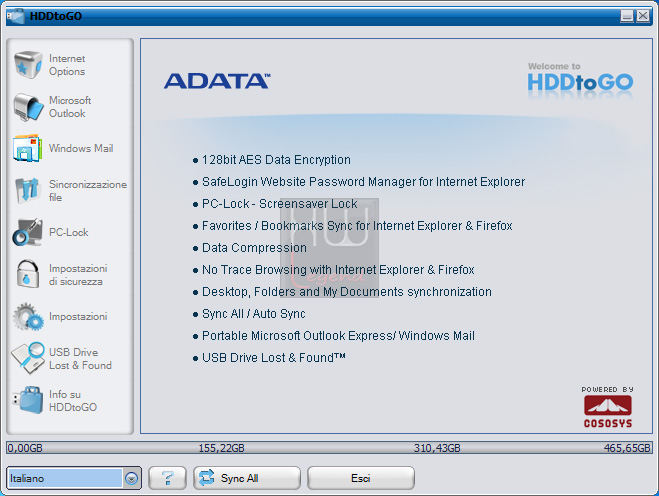Click the question mark help button
Viewport: 659px width, 496px height.
pyautogui.click(x=168, y=478)
